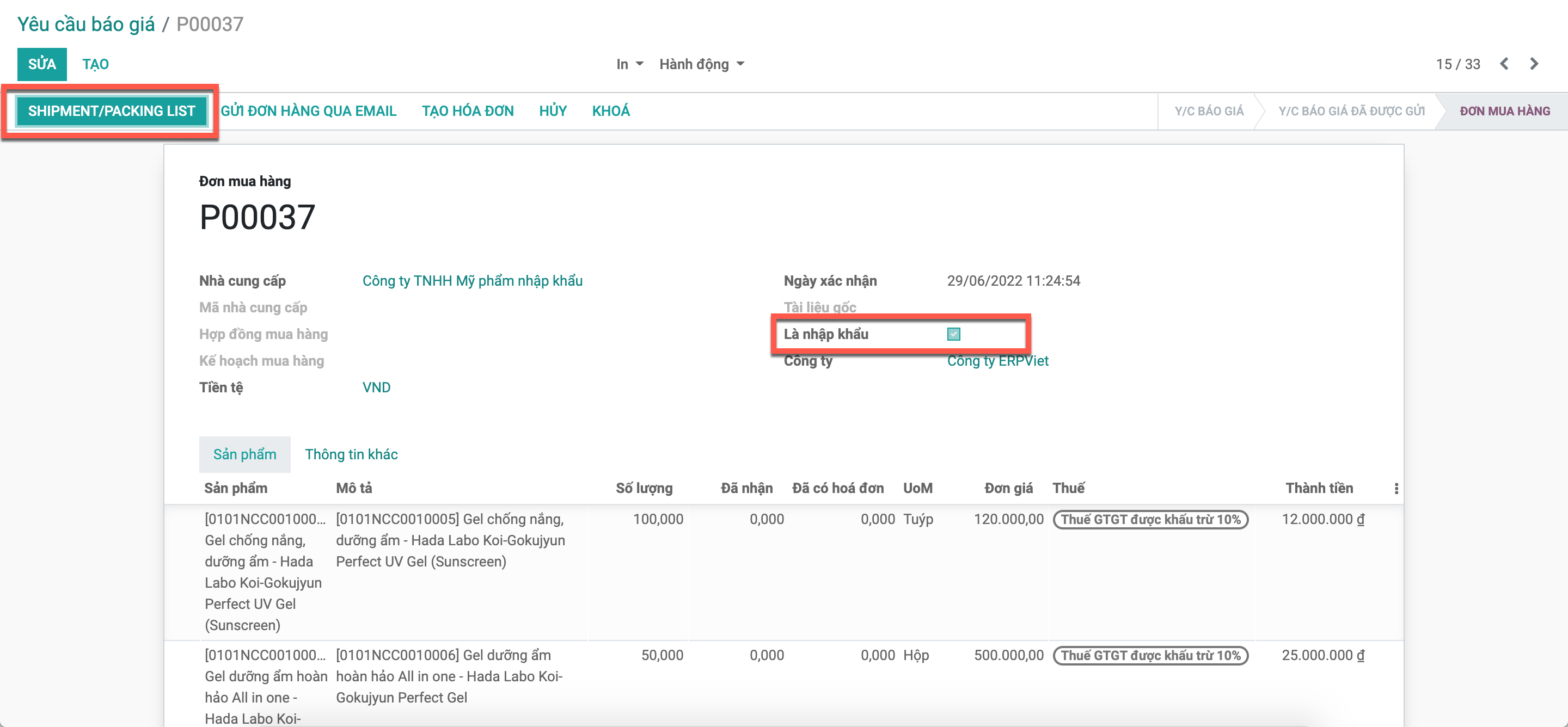Click Ngày xác nhận field label

pyautogui.click(x=830, y=281)
